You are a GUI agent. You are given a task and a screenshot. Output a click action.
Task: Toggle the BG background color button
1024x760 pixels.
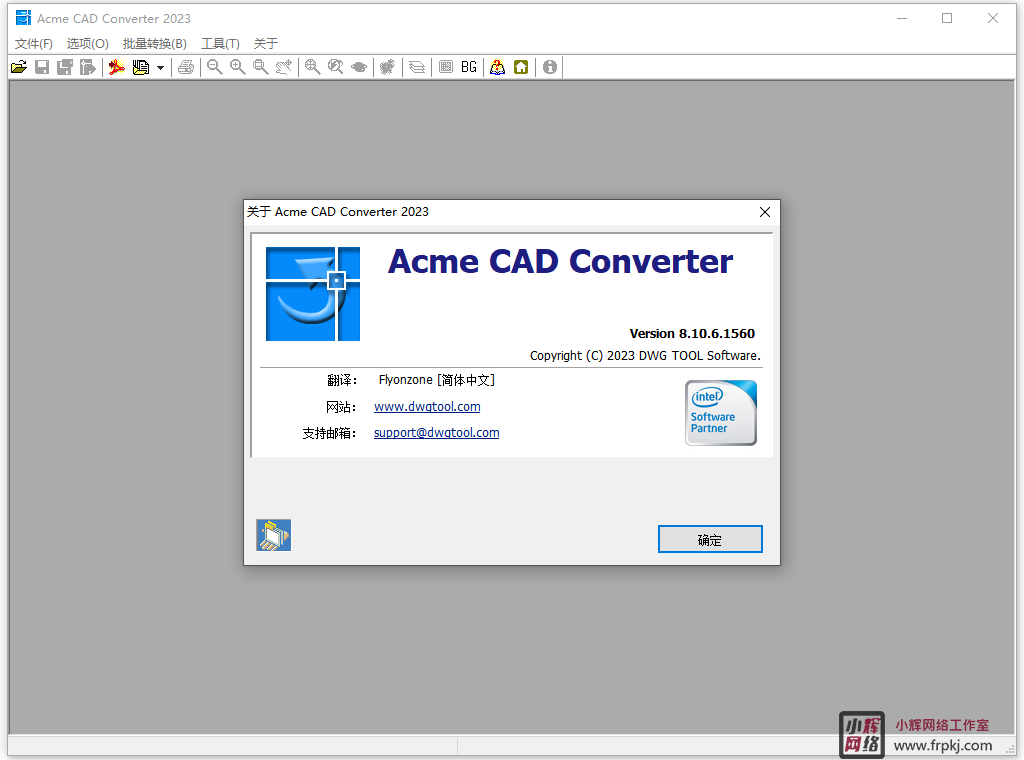pyautogui.click(x=469, y=67)
